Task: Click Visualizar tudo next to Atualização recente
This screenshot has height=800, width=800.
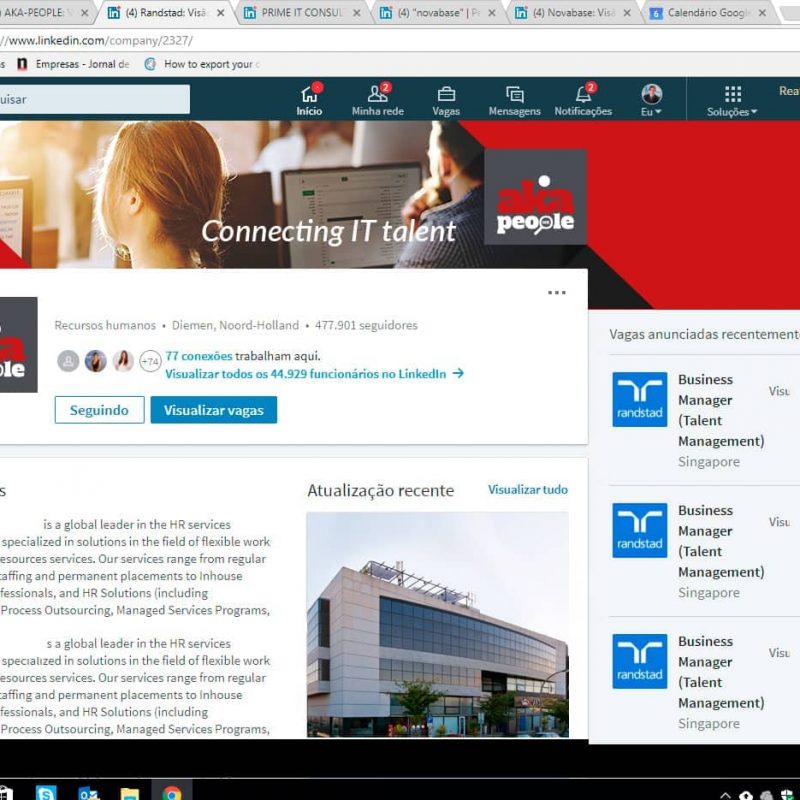Action: click(528, 490)
